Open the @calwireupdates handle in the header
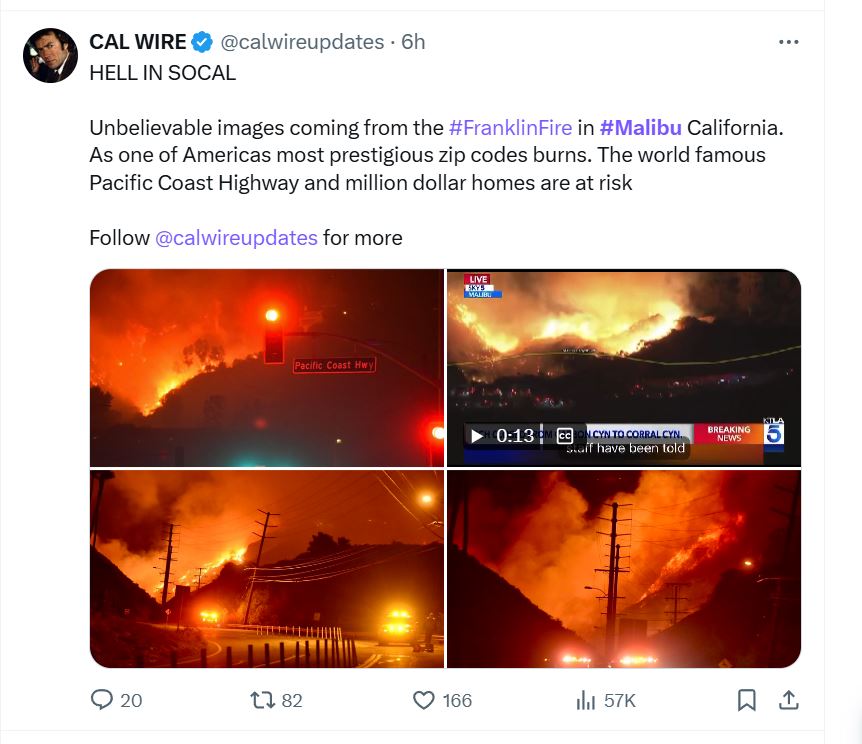Image resolution: width=862 pixels, height=744 pixels. (x=302, y=42)
